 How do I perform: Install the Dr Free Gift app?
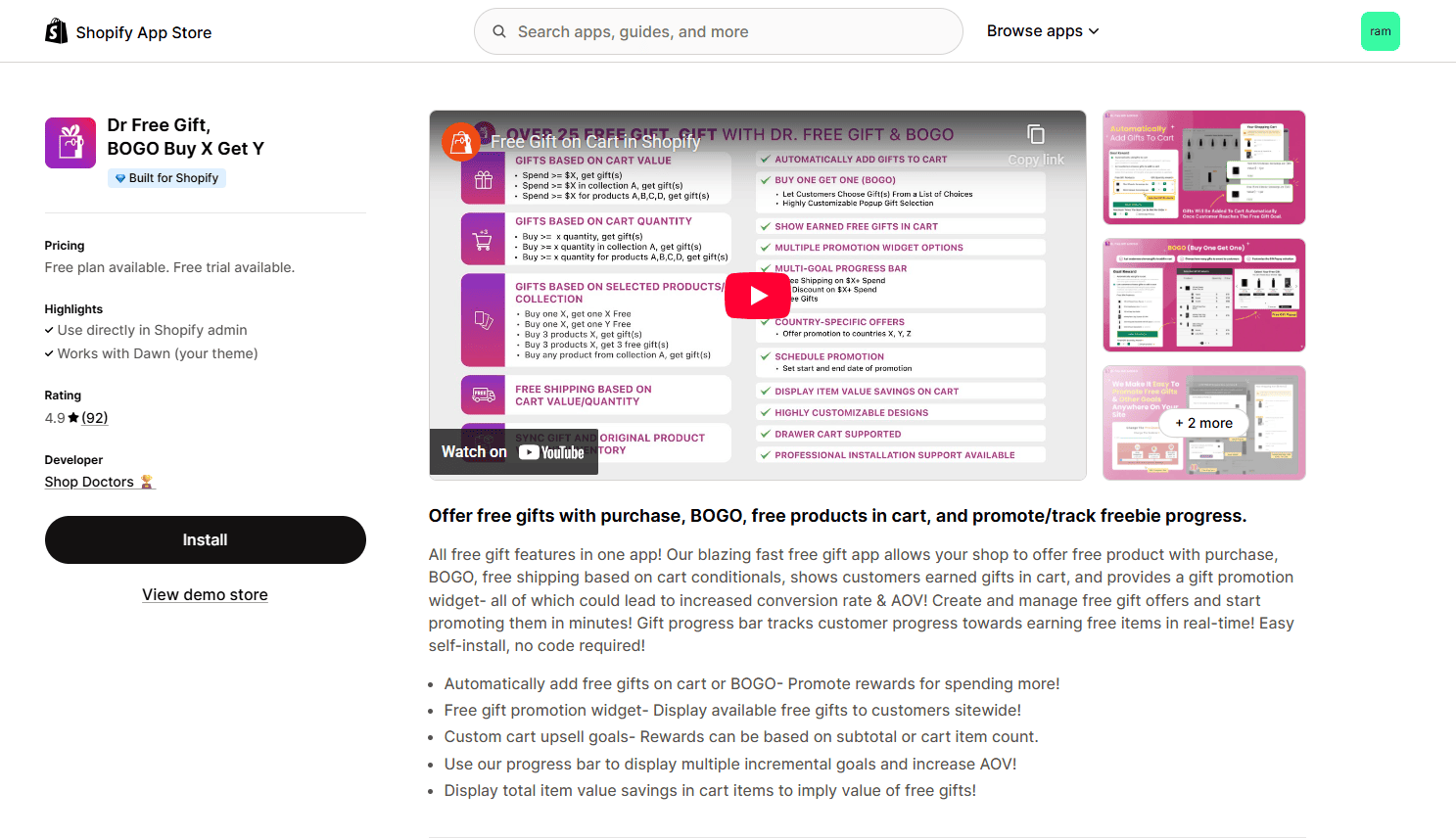tap(206, 539)
